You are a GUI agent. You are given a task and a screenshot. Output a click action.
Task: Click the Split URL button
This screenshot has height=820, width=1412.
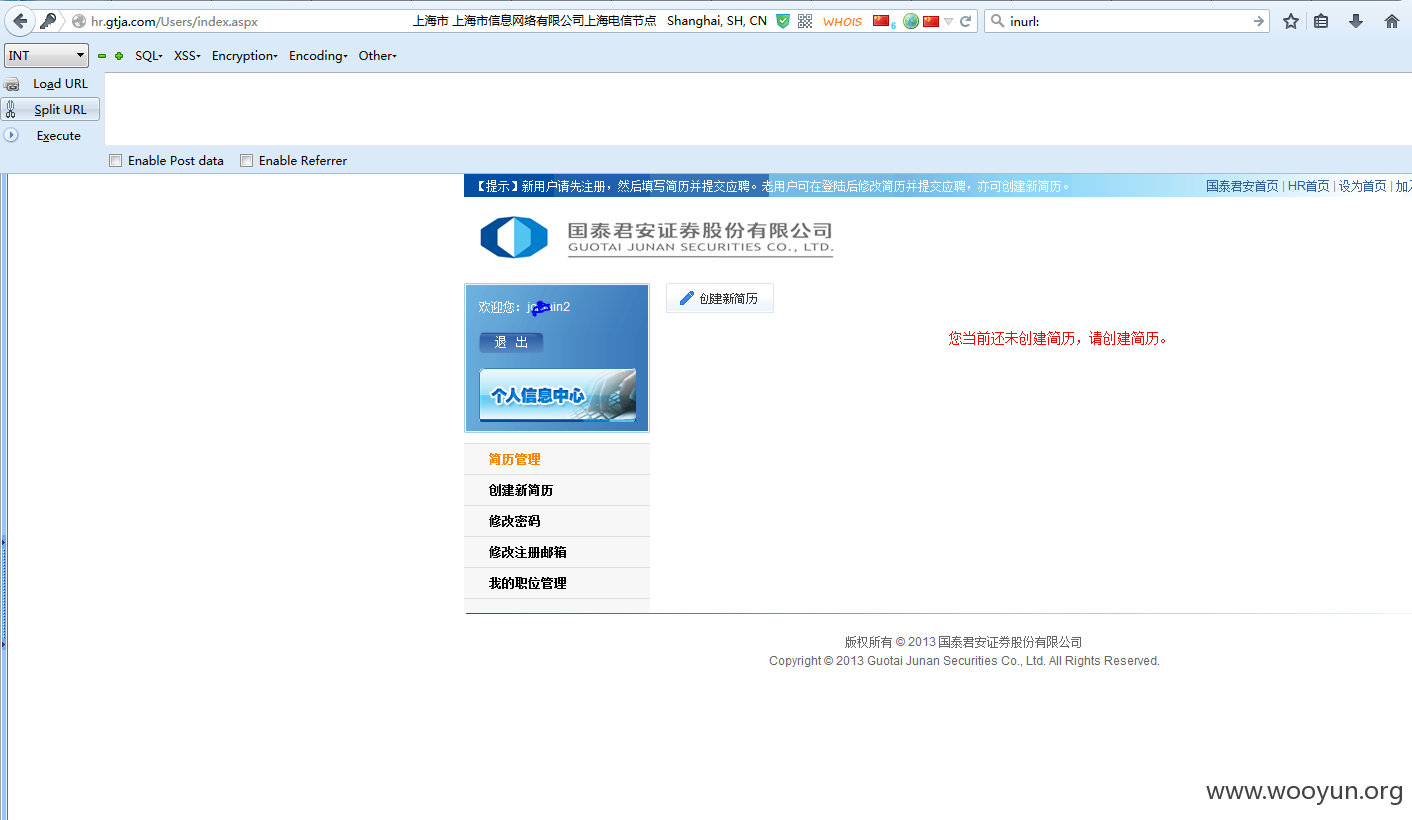51,109
